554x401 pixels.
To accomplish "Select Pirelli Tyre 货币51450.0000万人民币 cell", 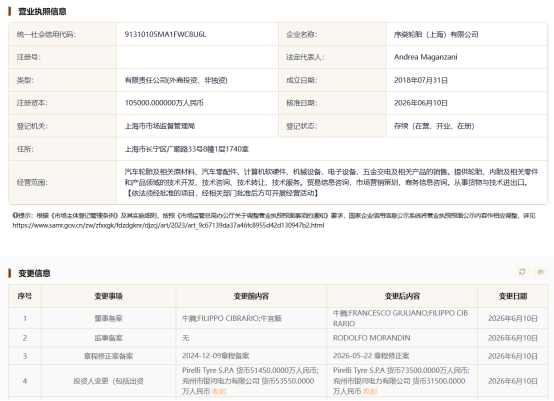I will pos(251,381).
